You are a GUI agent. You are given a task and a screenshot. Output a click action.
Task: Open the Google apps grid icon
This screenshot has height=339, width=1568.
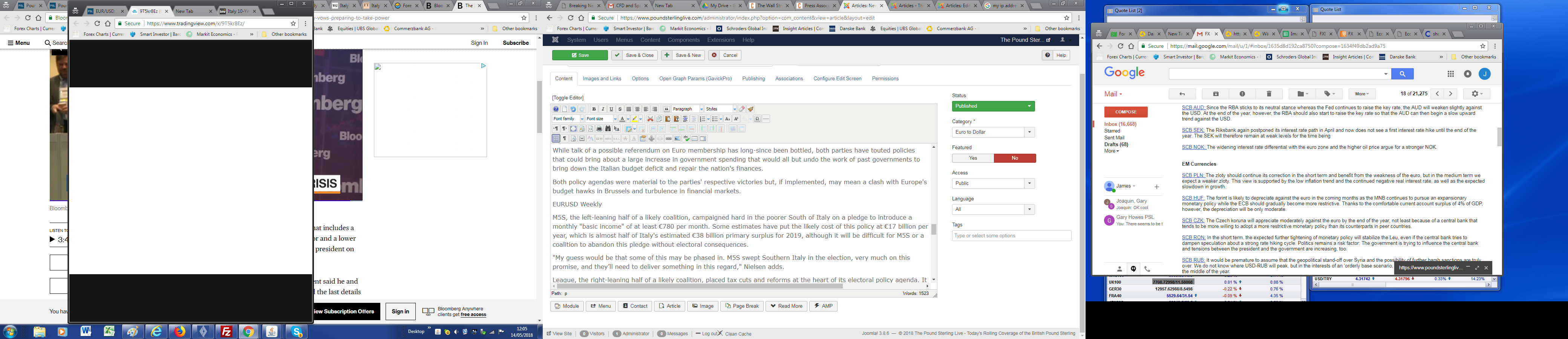(x=1450, y=74)
